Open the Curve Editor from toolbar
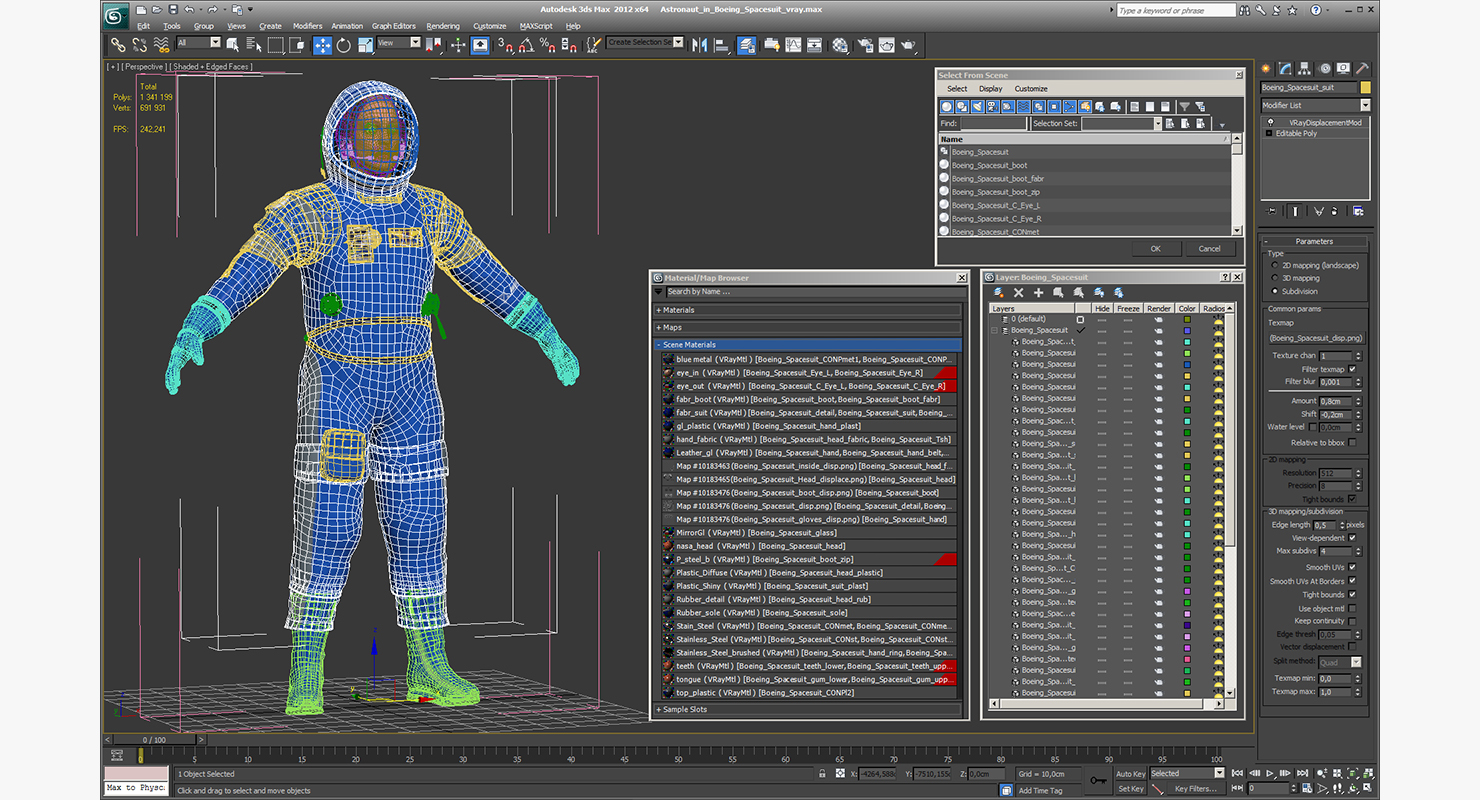Screen dimensions: 1480x800 [x=793, y=45]
